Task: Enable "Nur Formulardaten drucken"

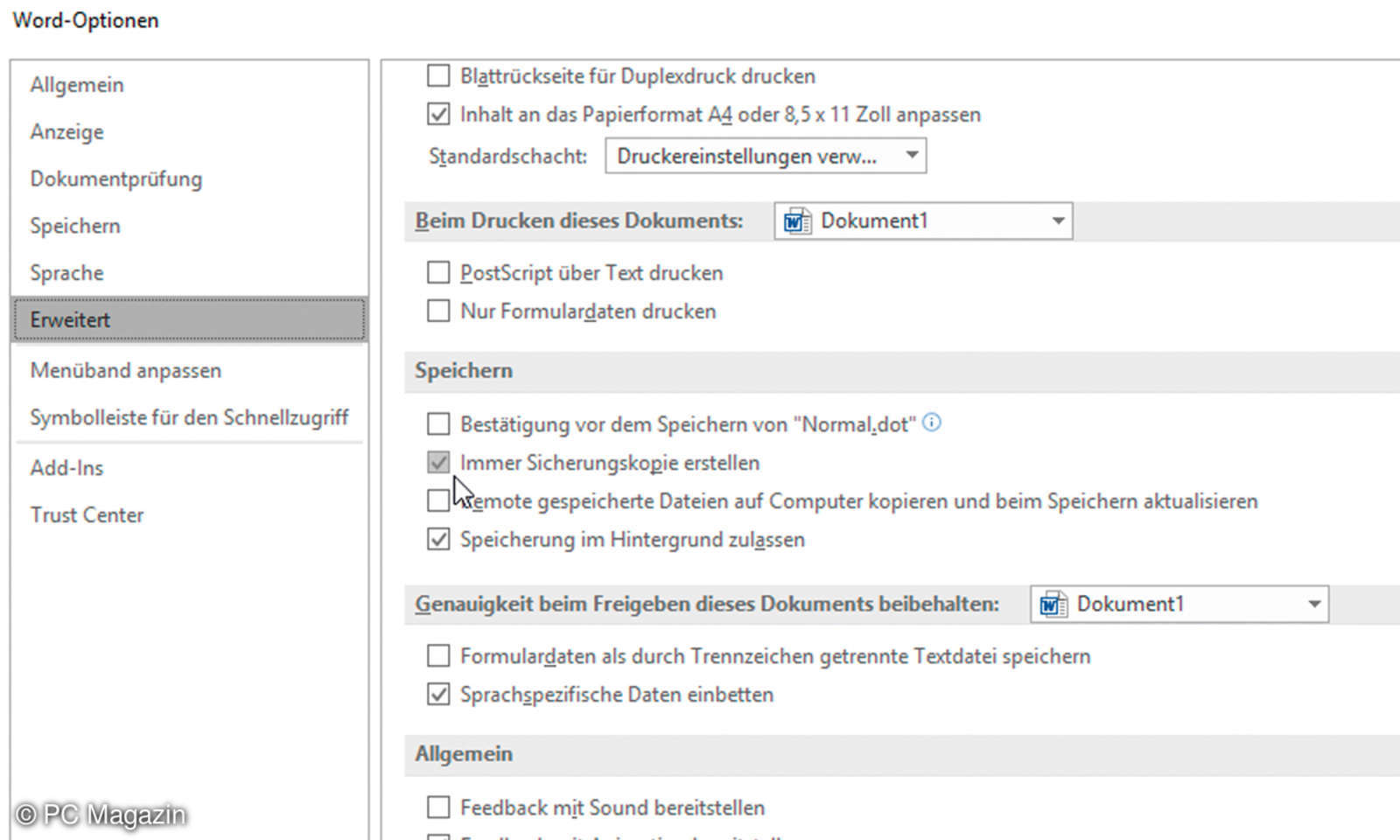Action: click(x=438, y=311)
